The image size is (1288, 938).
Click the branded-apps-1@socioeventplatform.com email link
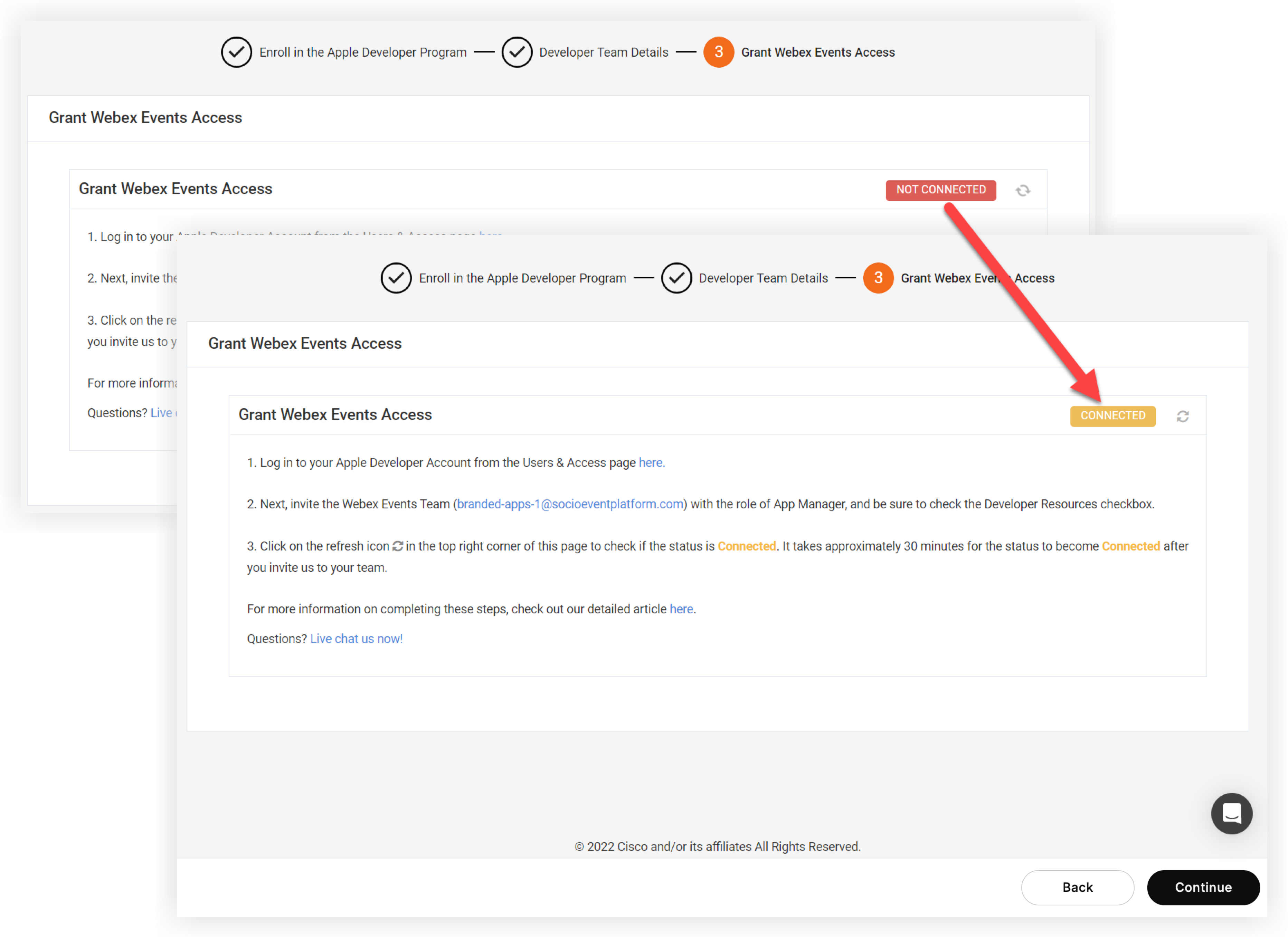coord(570,504)
